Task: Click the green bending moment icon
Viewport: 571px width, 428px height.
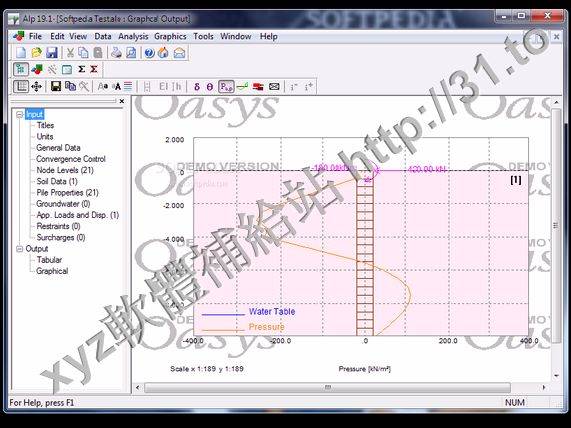Action: point(242,87)
